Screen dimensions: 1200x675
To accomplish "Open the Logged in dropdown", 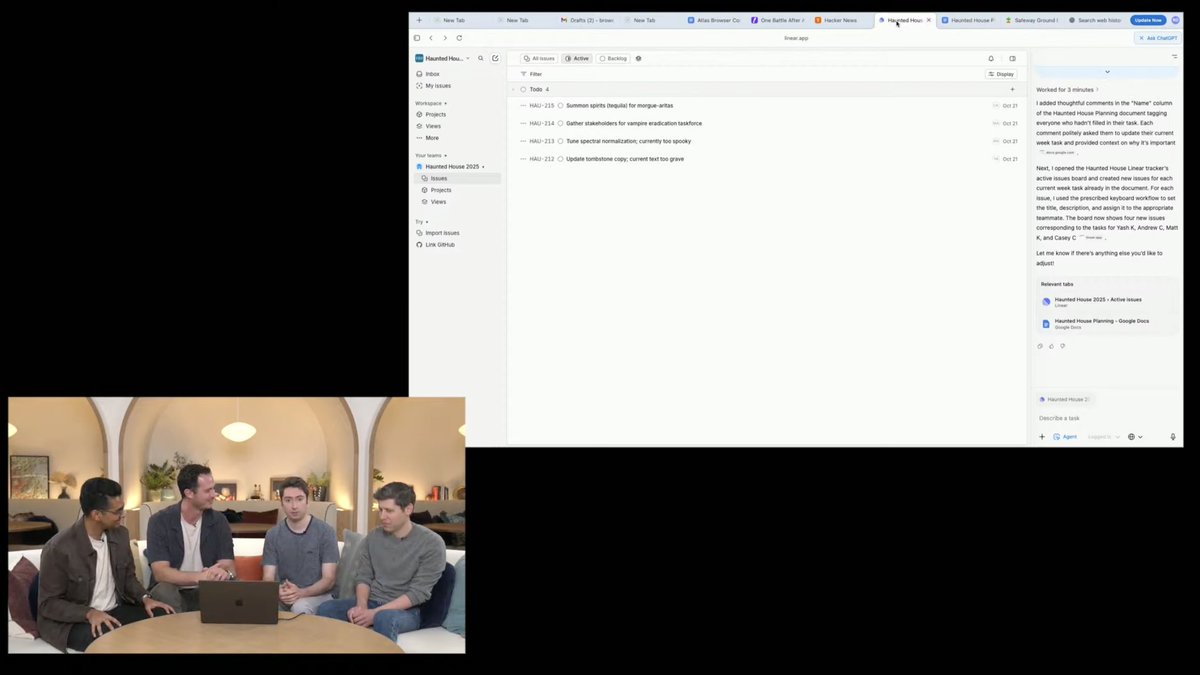I will point(1103,436).
